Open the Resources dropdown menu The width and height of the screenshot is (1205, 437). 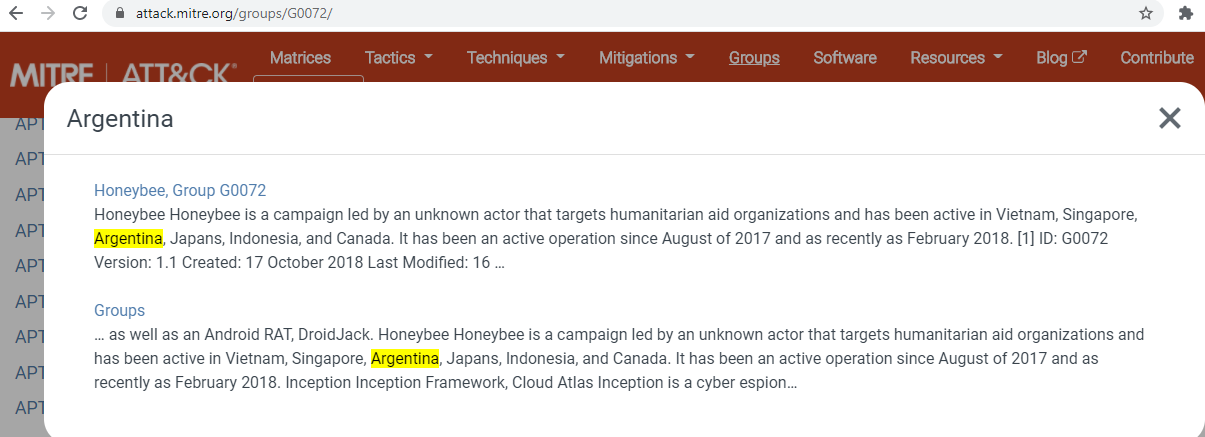click(956, 58)
